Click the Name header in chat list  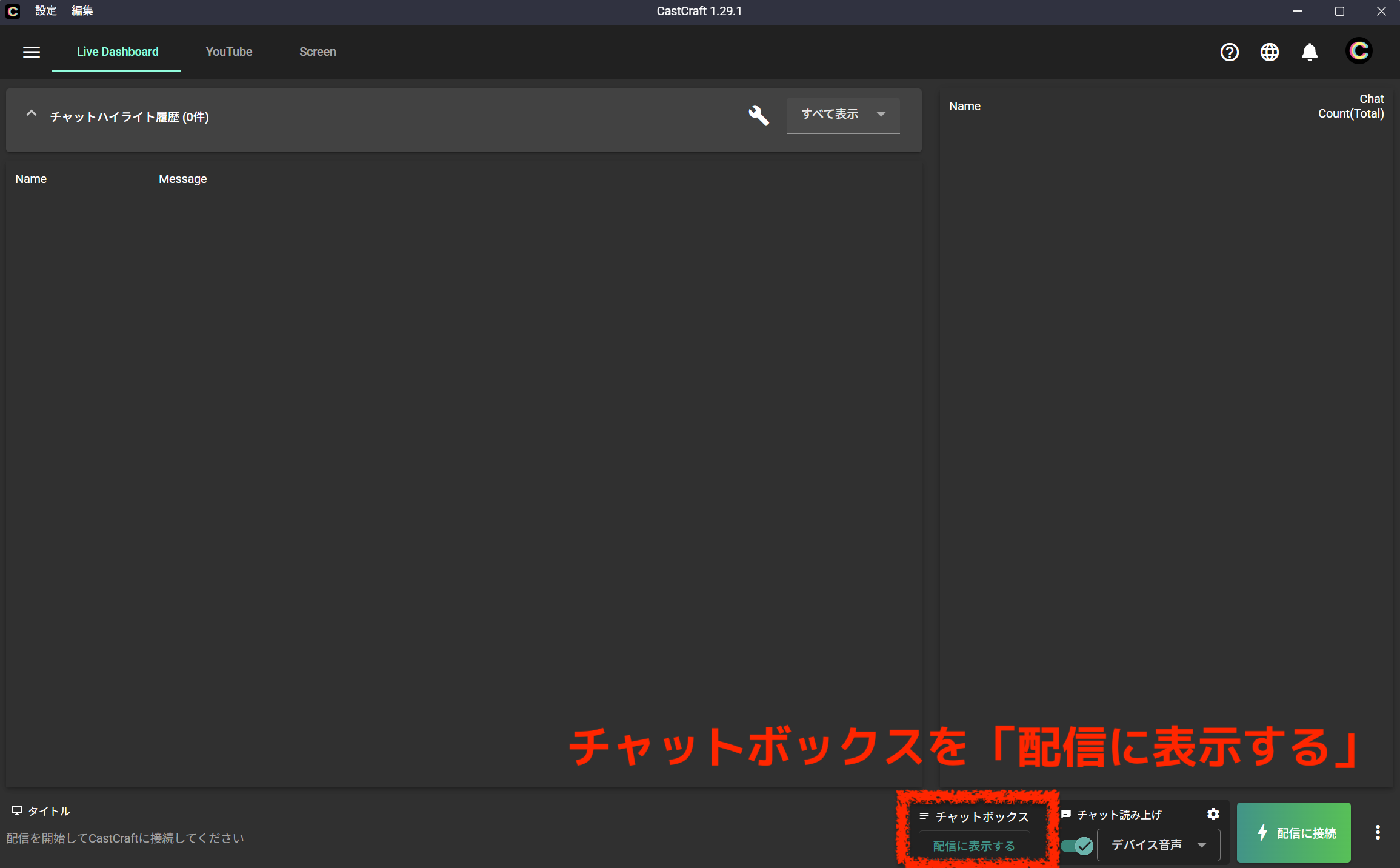coord(31,179)
